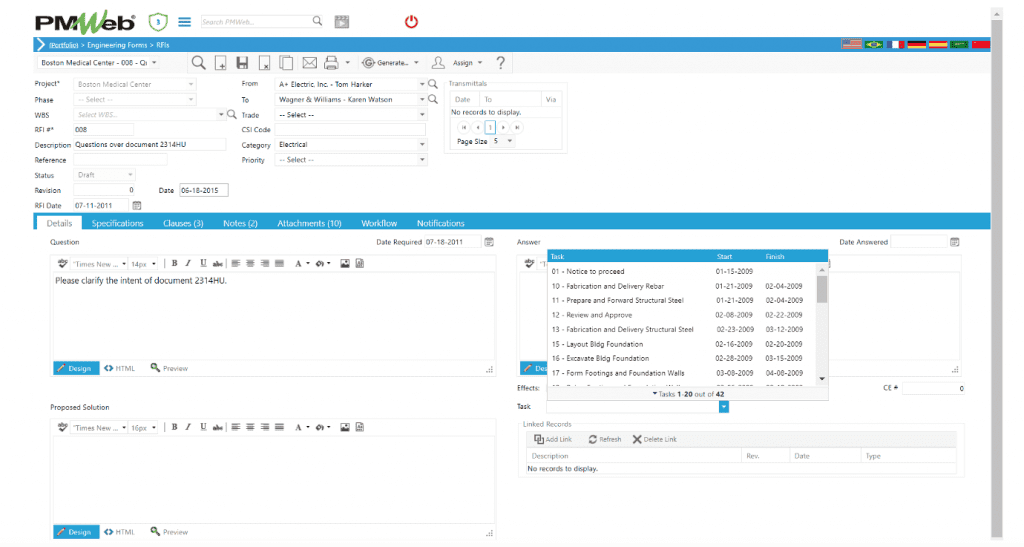Click the CSI Code input field
The image size is (1024, 547).
click(351, 129)
